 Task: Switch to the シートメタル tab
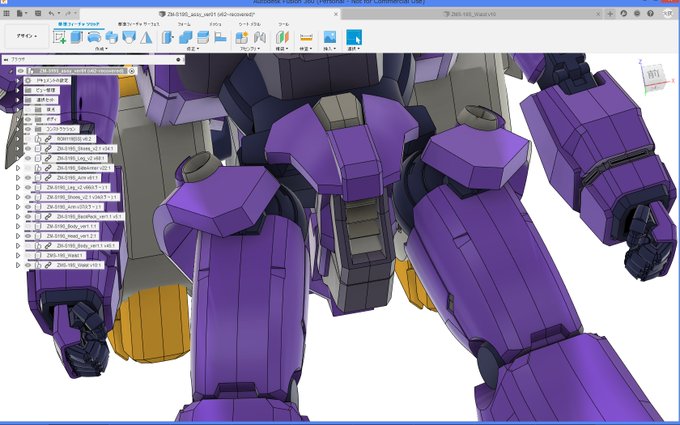pos(249,24)
